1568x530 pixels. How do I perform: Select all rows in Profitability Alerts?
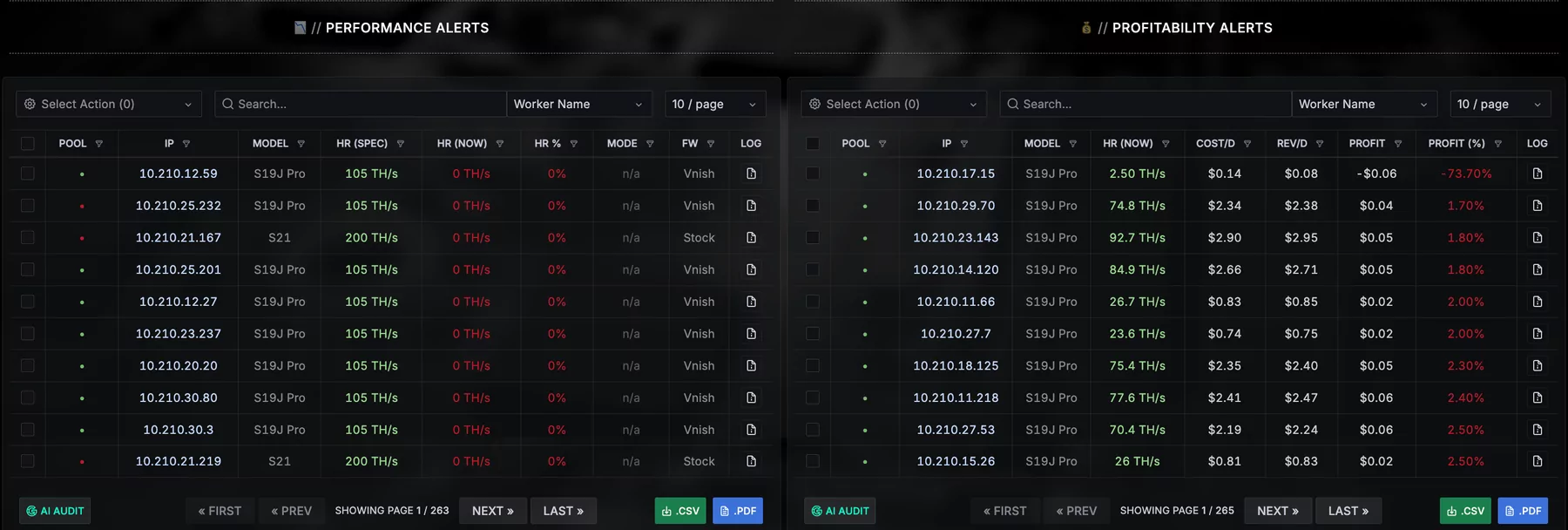click(813, 144)
